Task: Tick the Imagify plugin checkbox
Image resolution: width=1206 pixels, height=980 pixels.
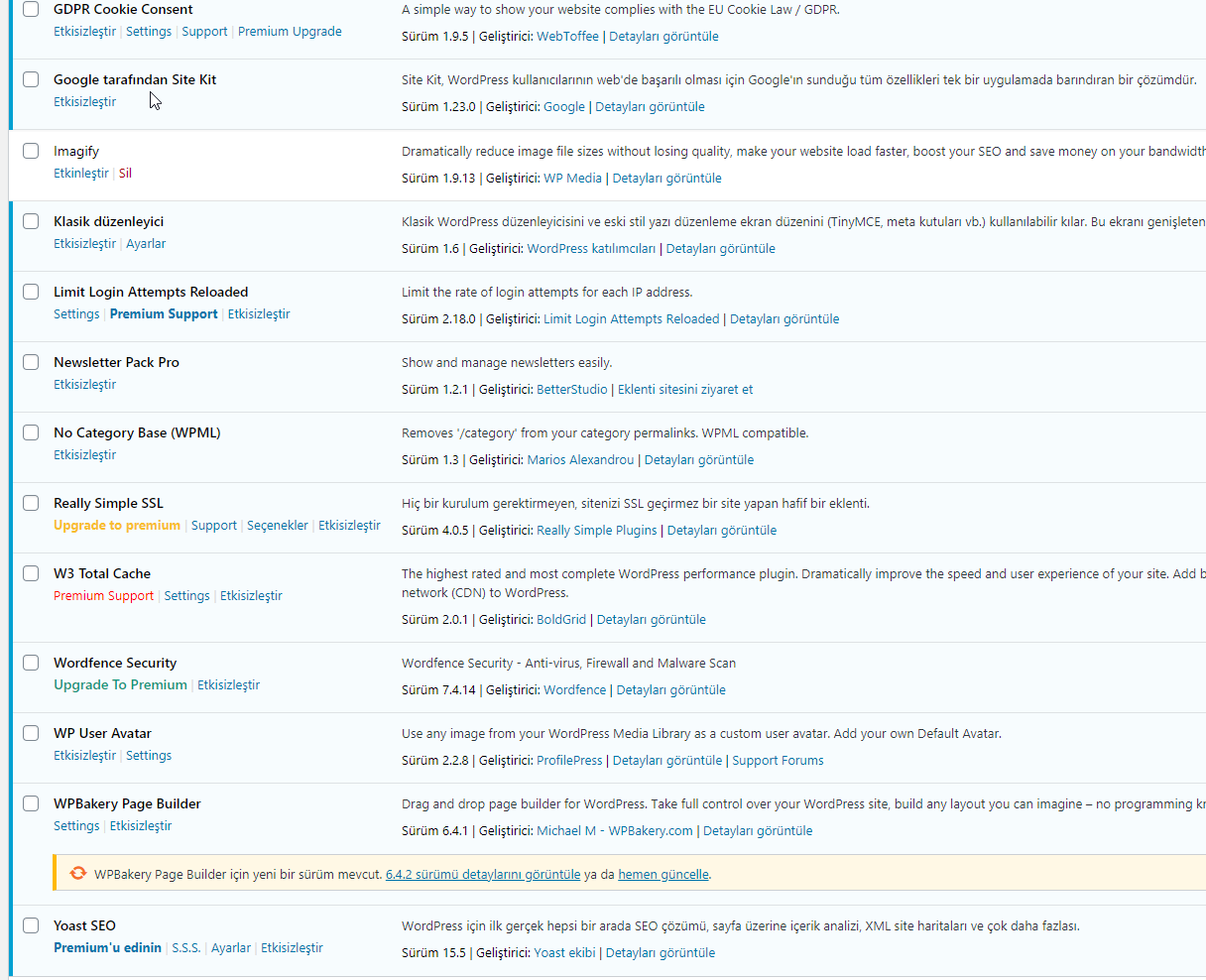Action: [31, 151]
